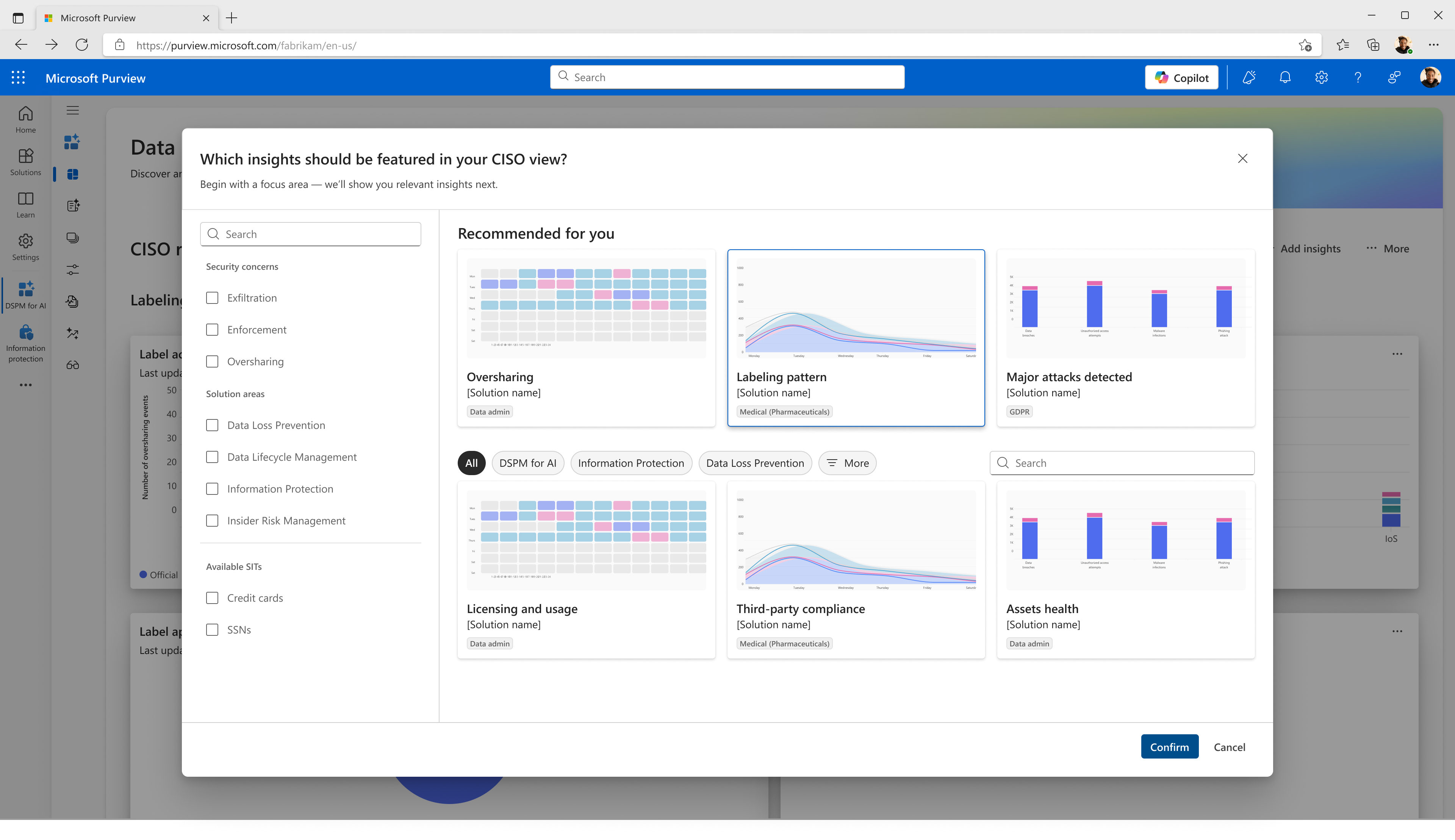This screenshot has height=840, width=1455.
Task: Click the GDPR tag on Major attacks card
Action: [1019, 411]
